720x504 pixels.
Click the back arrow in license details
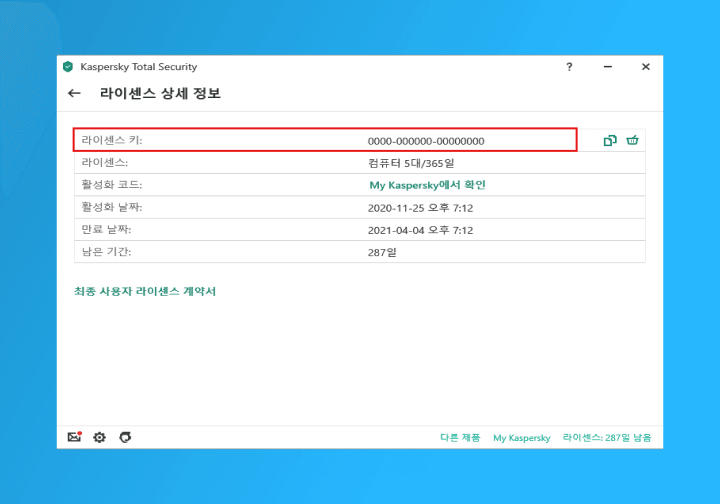pos(74,94)
